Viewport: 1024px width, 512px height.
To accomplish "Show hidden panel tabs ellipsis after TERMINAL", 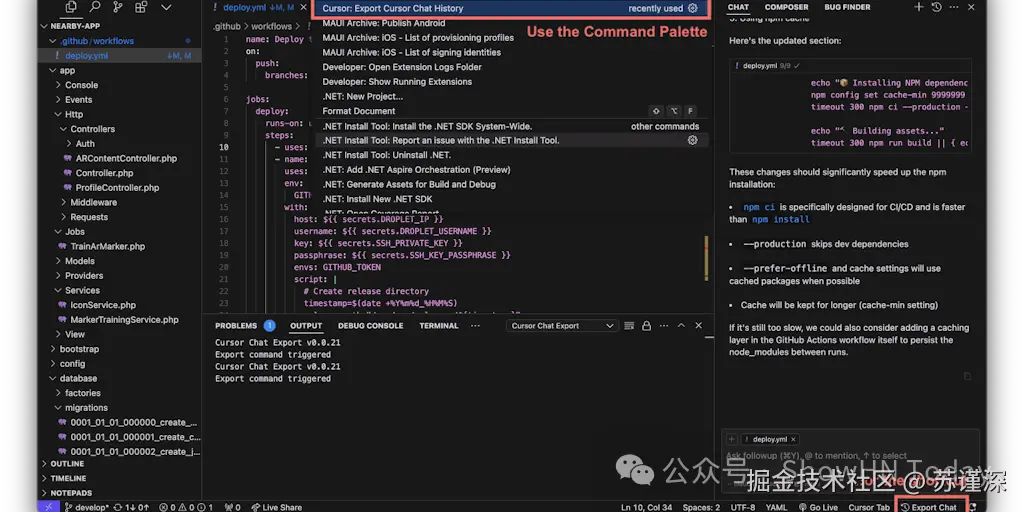I will point(475,325).
